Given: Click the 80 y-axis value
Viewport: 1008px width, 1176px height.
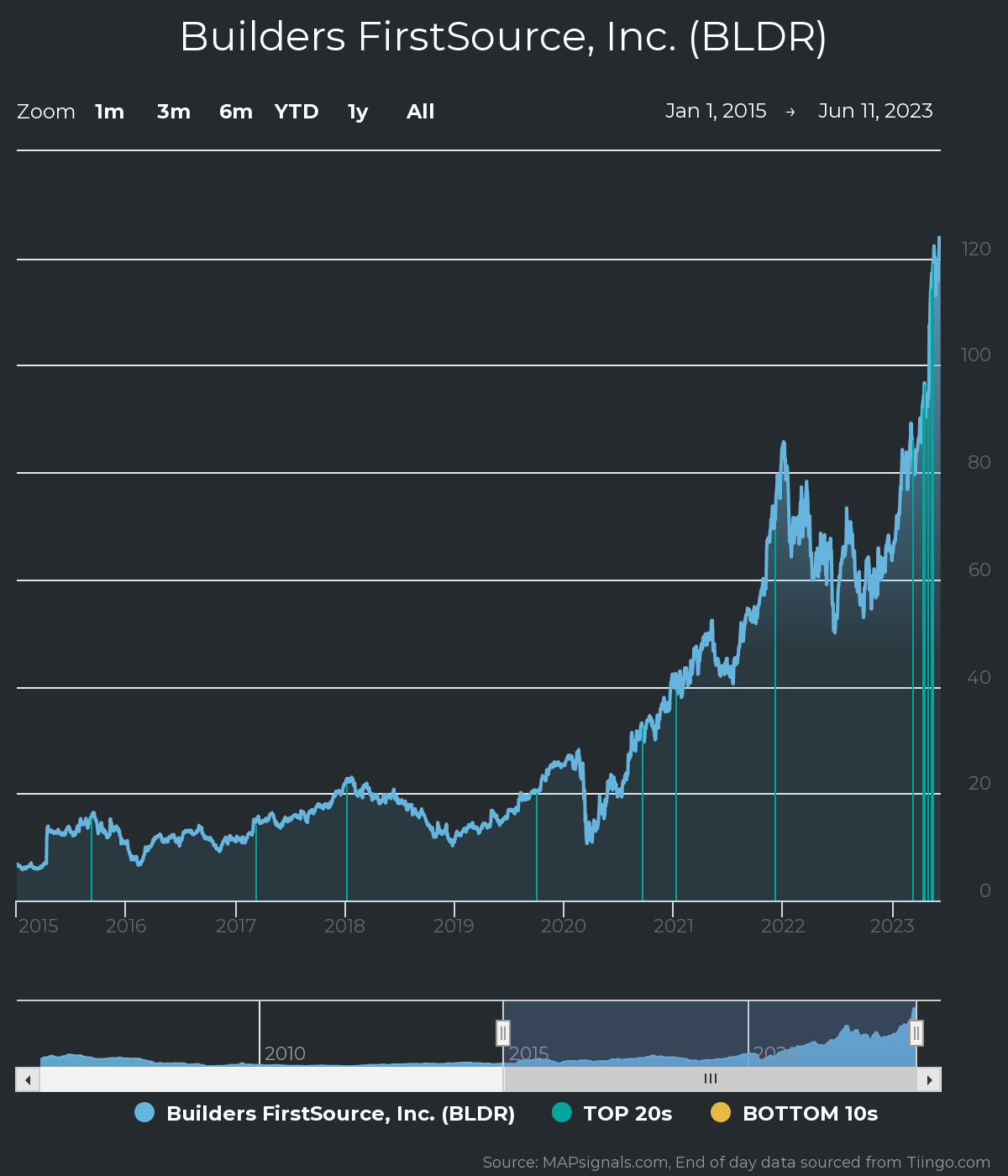Looking at the screenshot, I should (979, 462).
